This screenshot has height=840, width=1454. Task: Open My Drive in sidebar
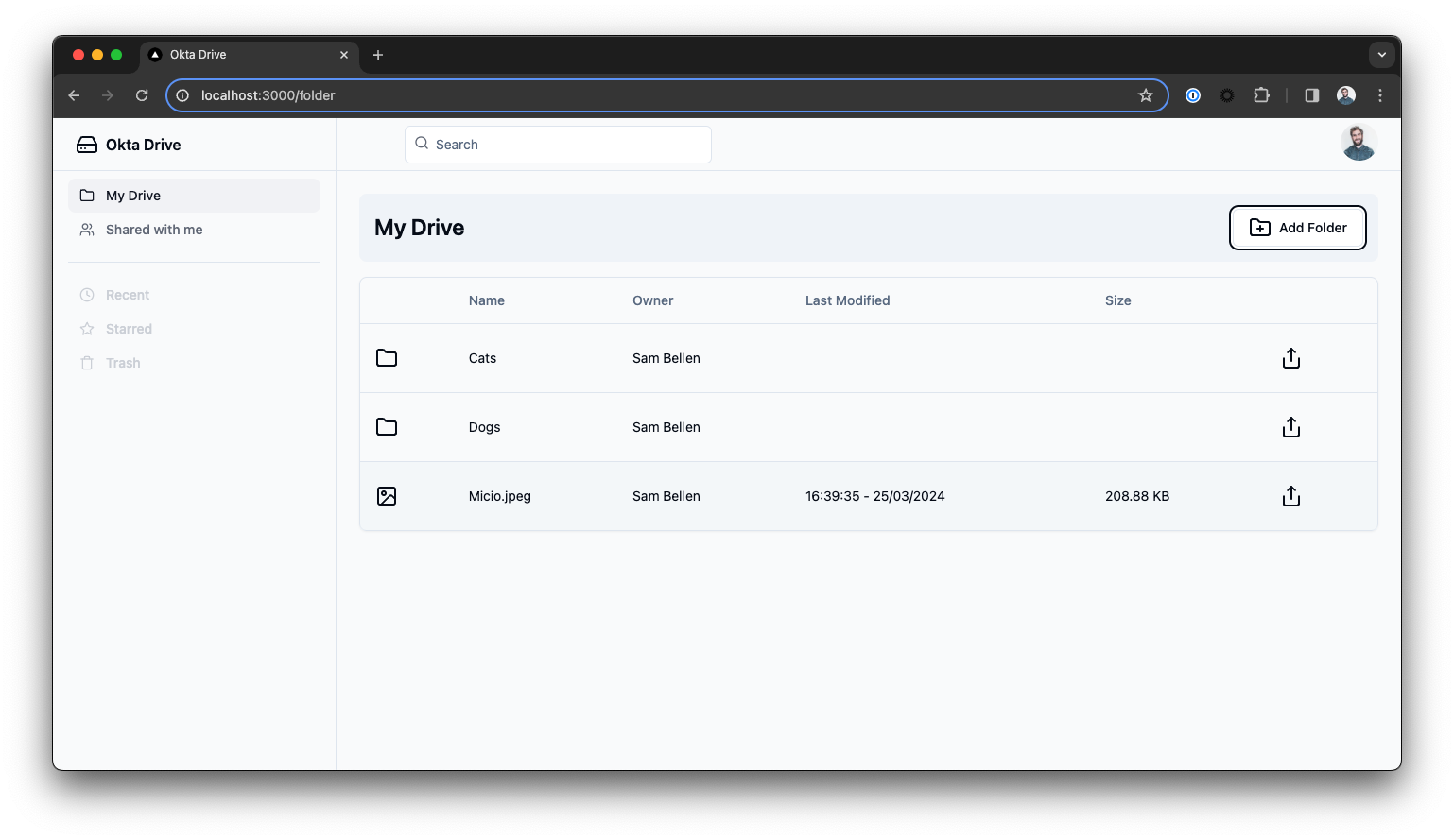pos(194,196)
